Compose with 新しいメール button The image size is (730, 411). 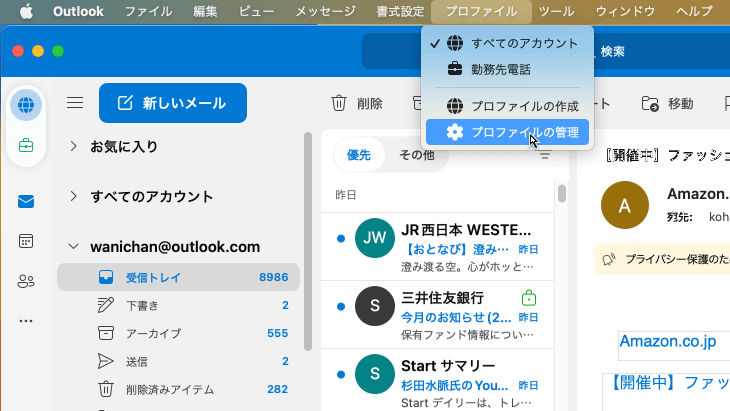click(x=173, y=103)
